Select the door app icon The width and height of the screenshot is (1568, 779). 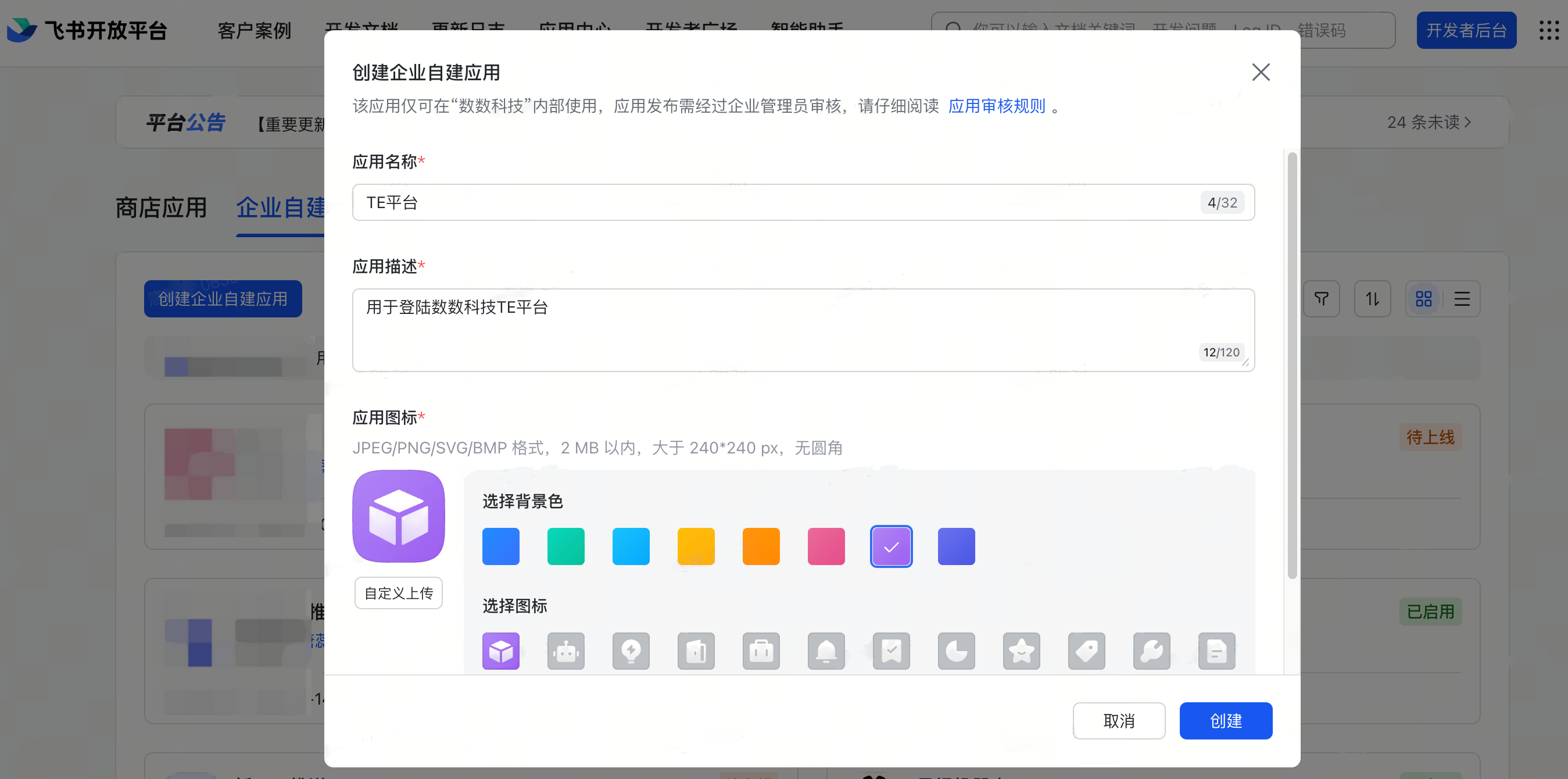pyautogui.click(x=696, y=651)
